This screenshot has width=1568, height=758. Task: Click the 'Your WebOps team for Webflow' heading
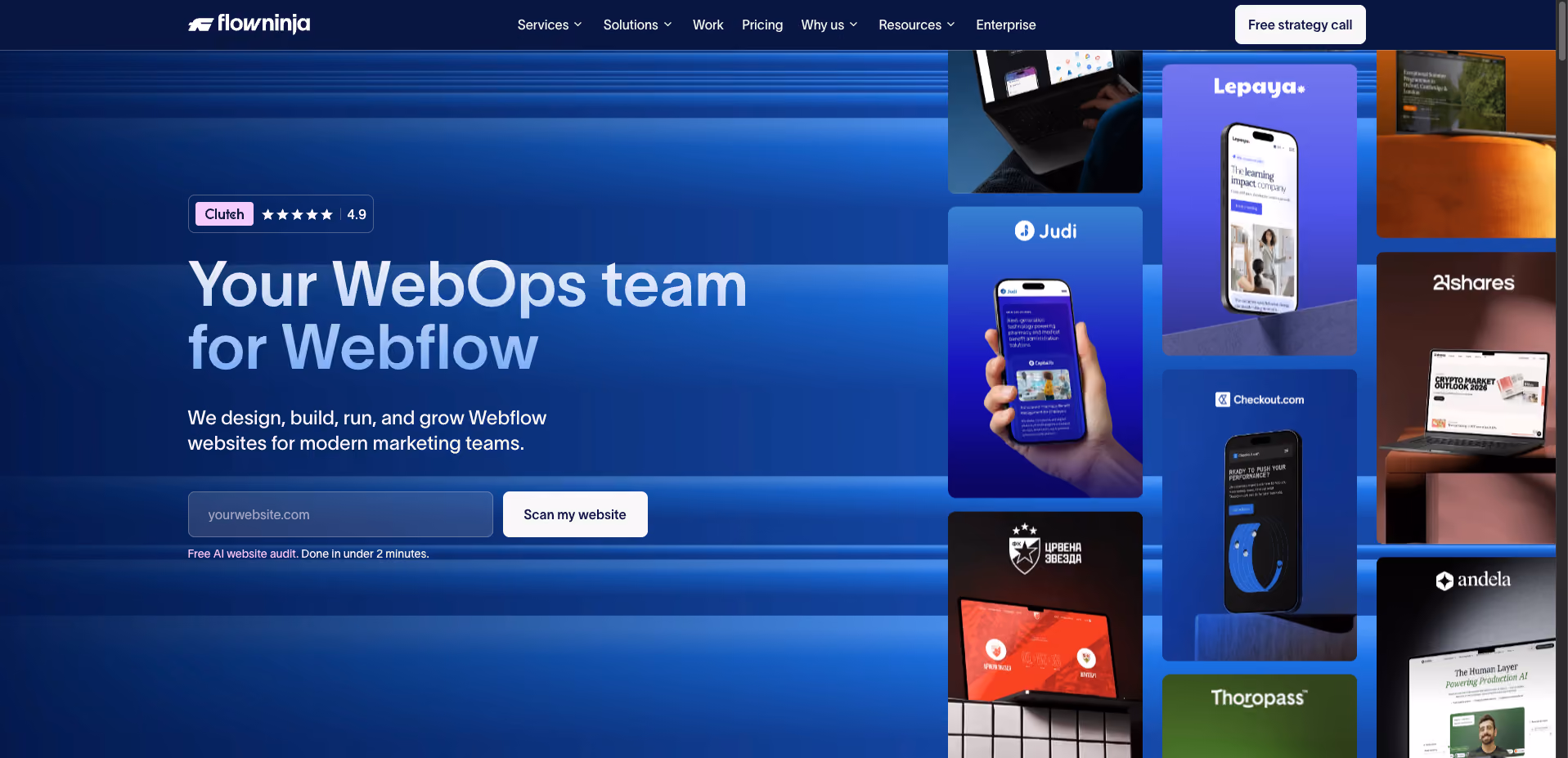[x=468, y=316]
